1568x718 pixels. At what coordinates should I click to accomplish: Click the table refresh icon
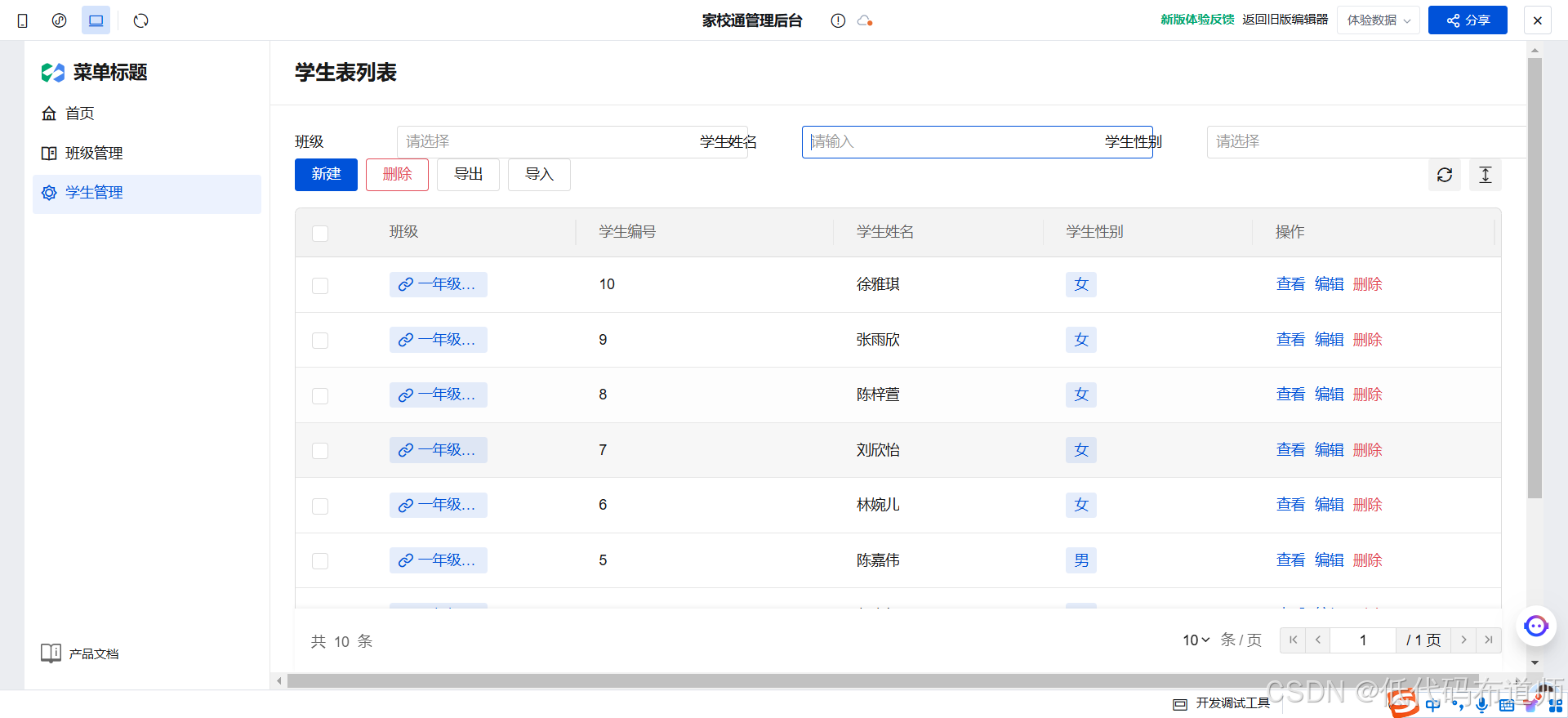(x=1445, y=175)
